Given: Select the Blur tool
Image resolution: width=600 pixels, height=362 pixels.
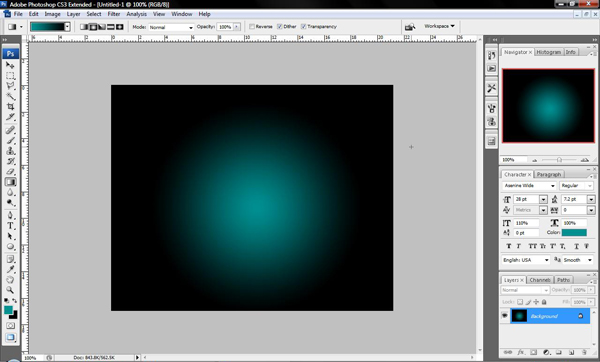Looking at the screenshot, I should point(10,192).
